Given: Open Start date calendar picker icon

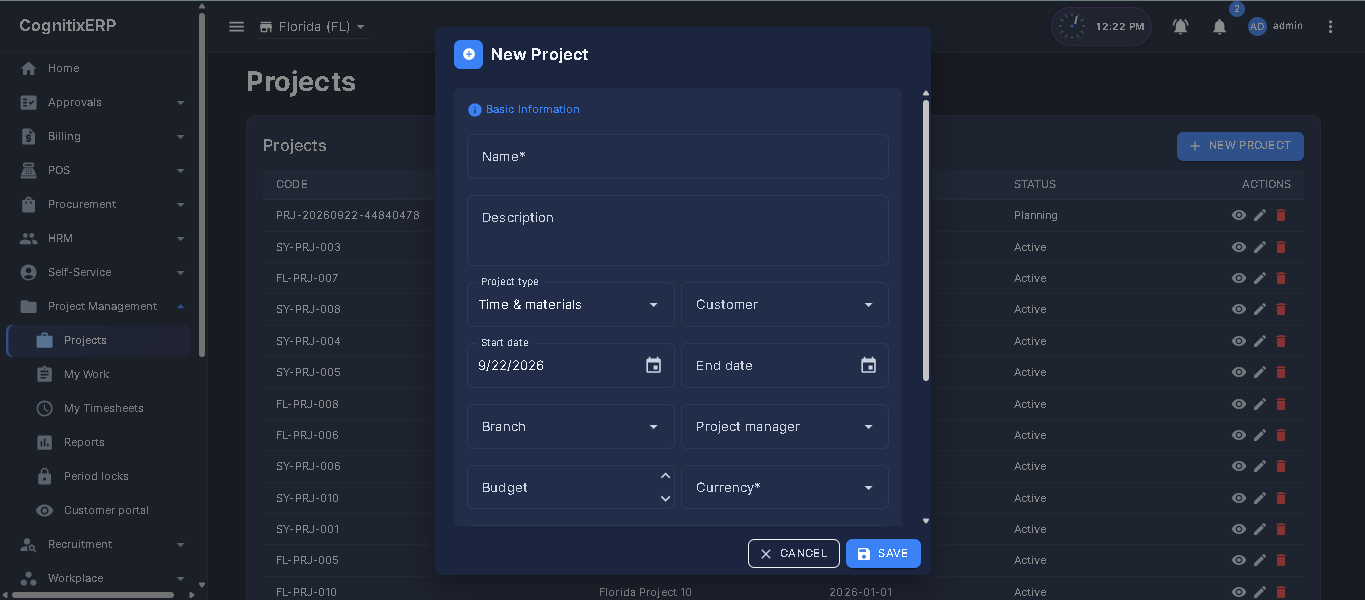Looking at the screenshot, I should coord(654,365).
